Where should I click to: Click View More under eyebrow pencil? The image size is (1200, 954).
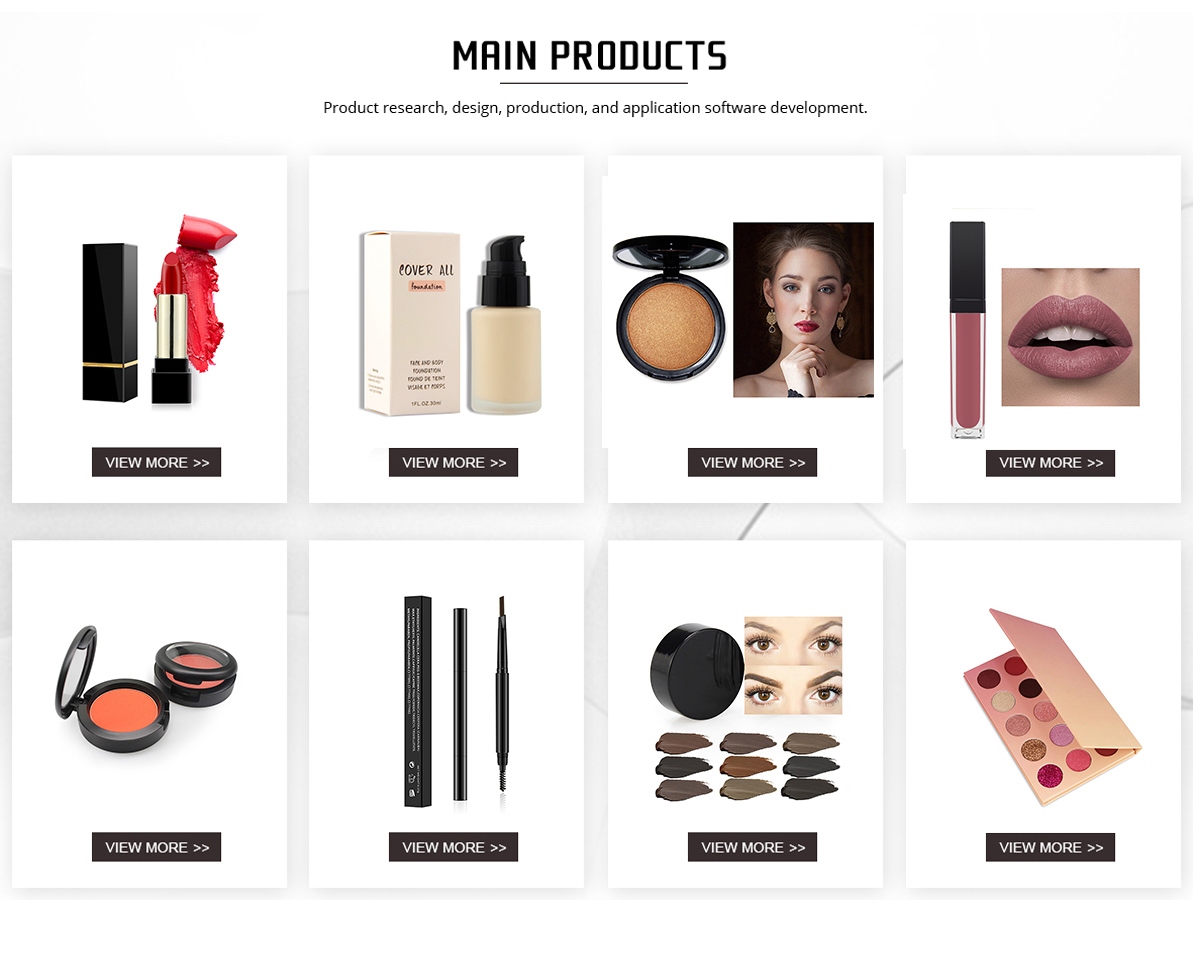point(453,847)
